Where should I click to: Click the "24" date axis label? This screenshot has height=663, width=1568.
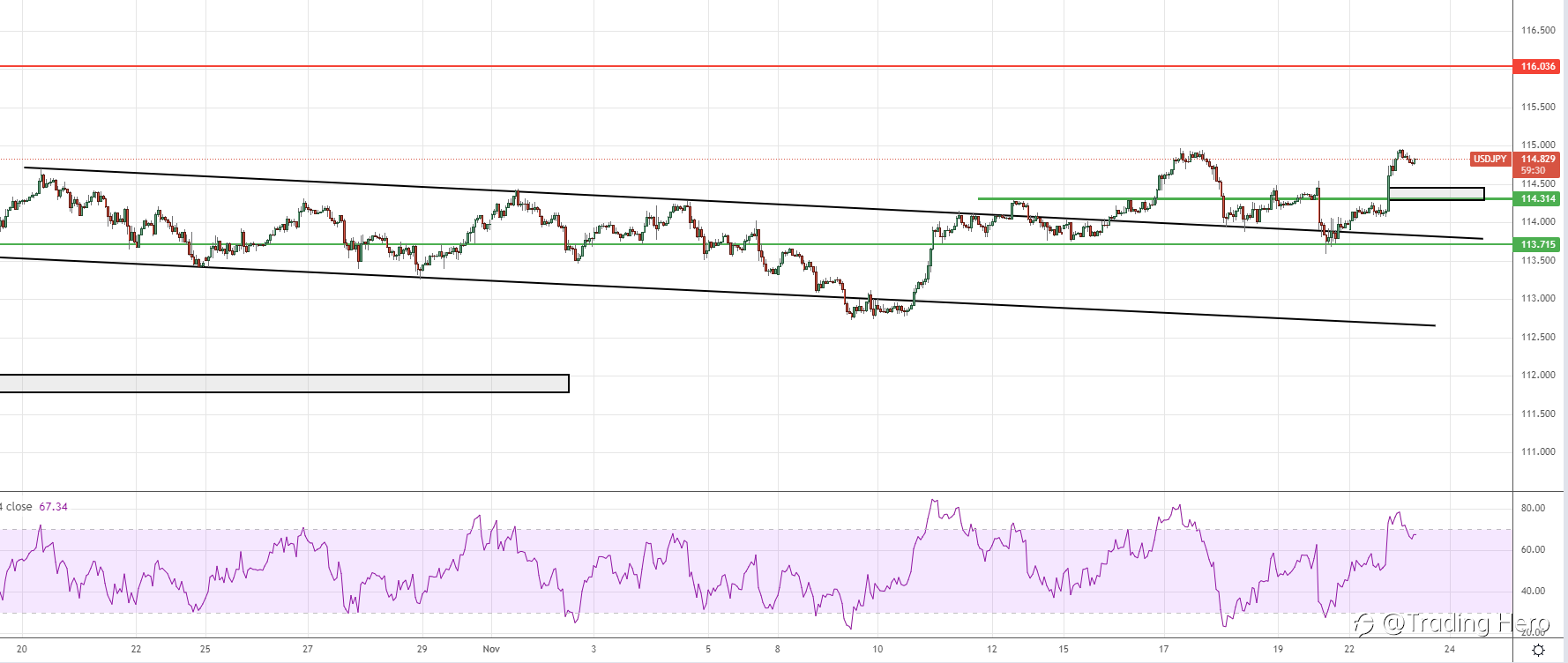1450,649
